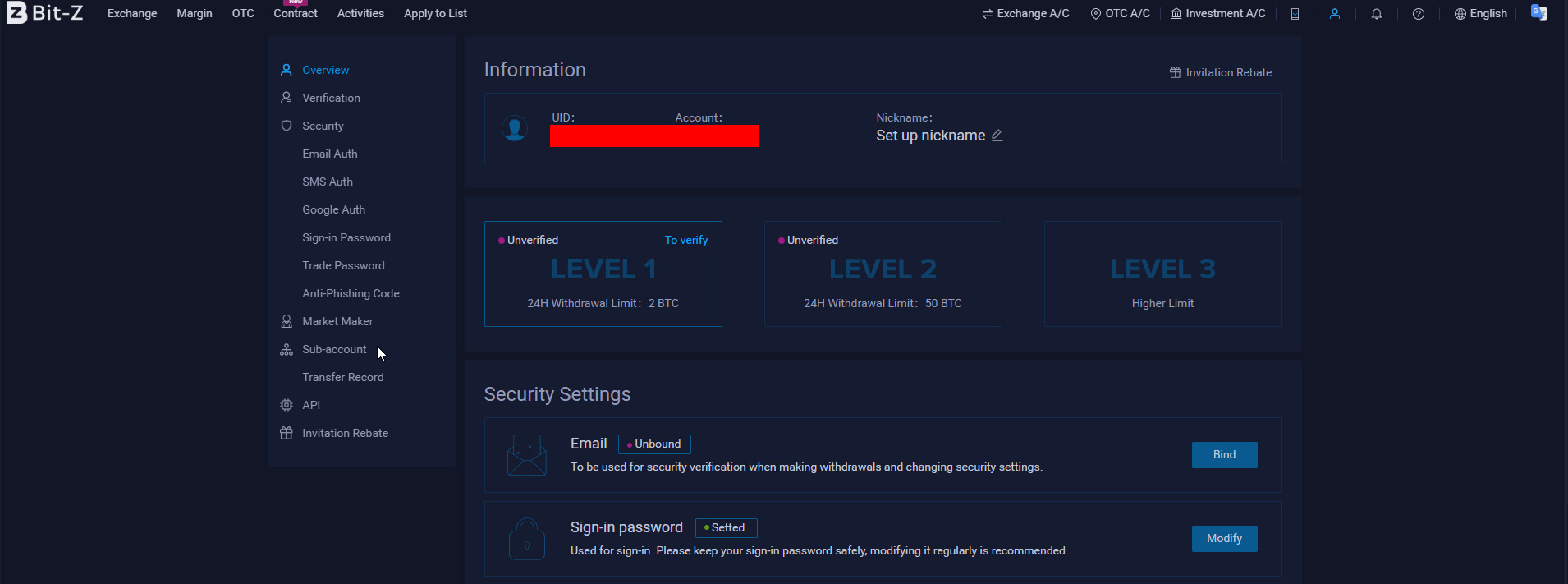The height and width of the screenshot is (584, 1568).
Task: Open the mobile app download icon
Action: click(1295, 14)
